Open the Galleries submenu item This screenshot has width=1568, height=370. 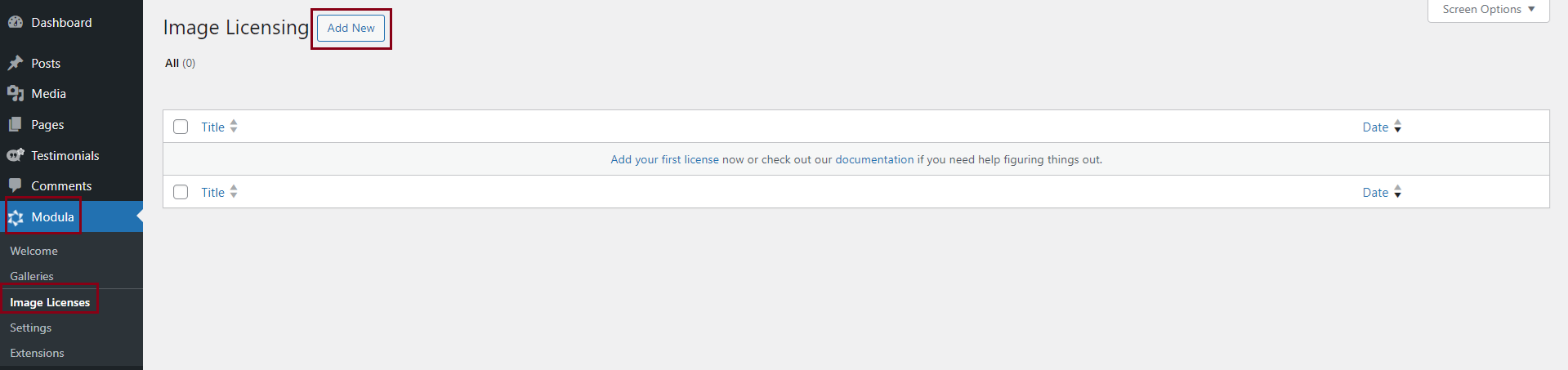tap(32, 276)
